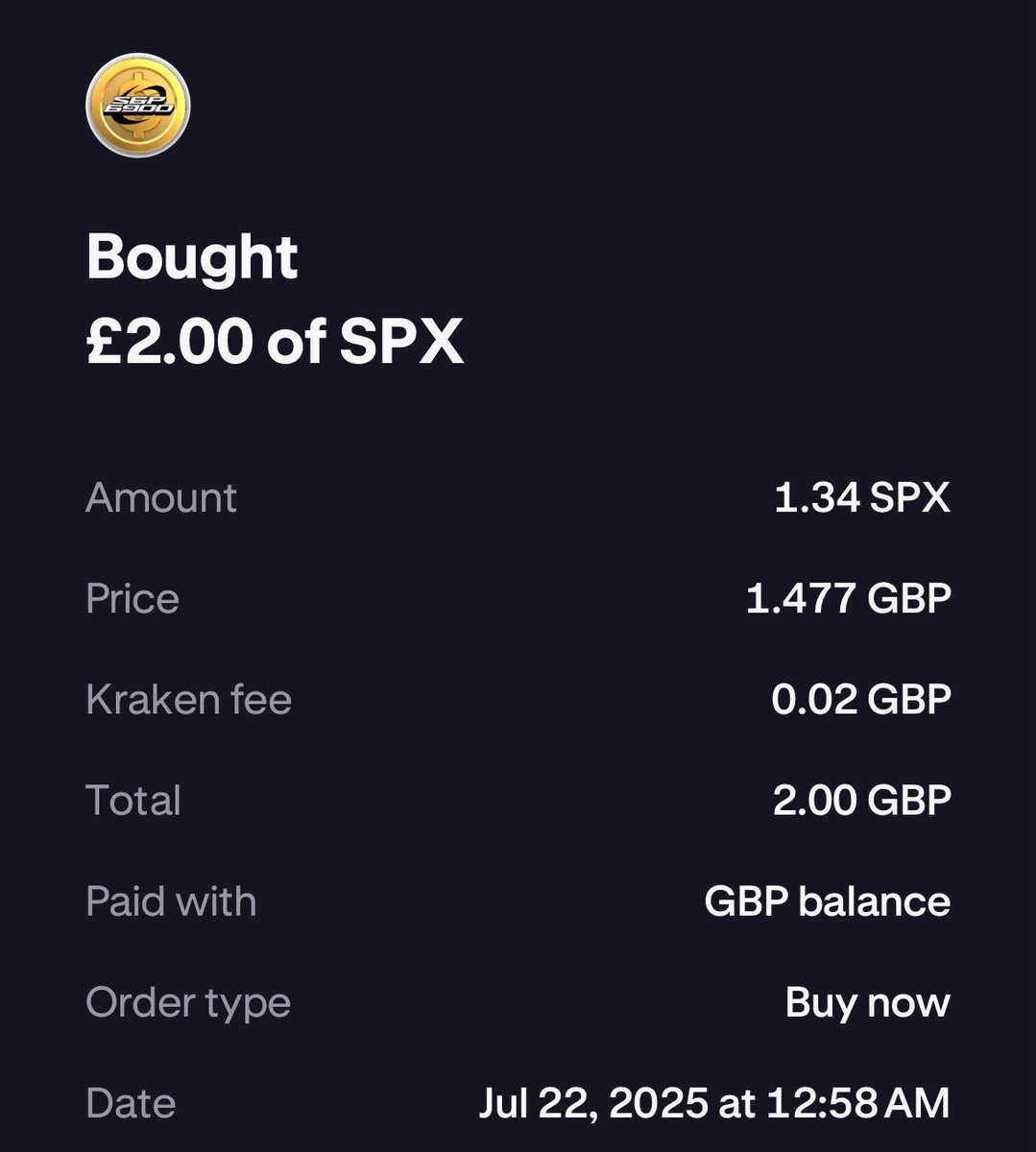Open the GBP balance payment method
The width and height of the screenshot is (1036, 1152).
click(828, 901)
